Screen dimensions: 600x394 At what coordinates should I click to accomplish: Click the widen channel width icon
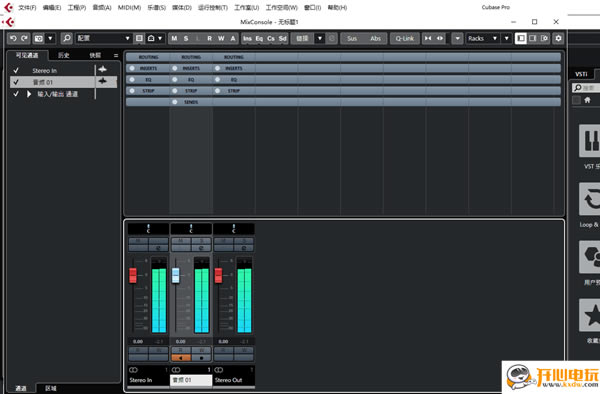pos(440,38)
